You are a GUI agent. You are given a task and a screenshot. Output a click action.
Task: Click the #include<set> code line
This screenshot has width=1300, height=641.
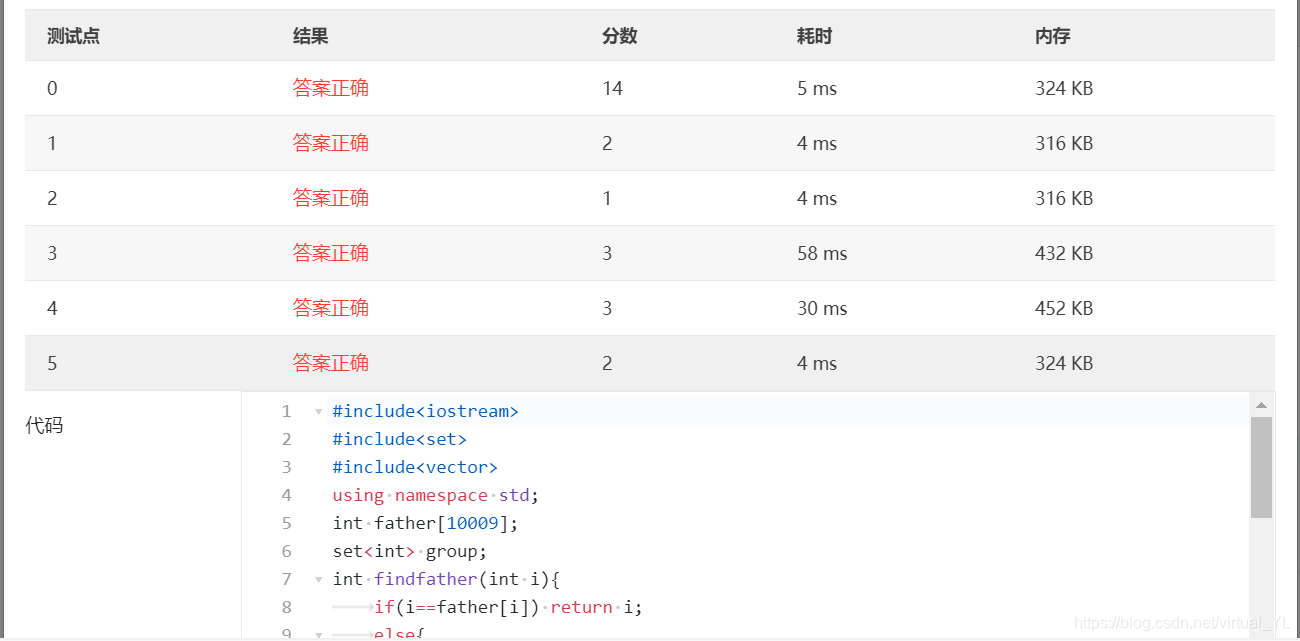(400, 439)
